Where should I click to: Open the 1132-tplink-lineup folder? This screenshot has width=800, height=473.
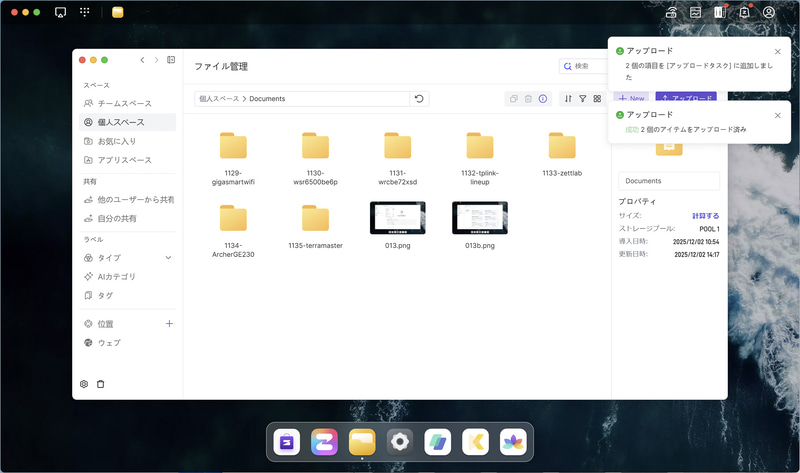tap(480, 146)
